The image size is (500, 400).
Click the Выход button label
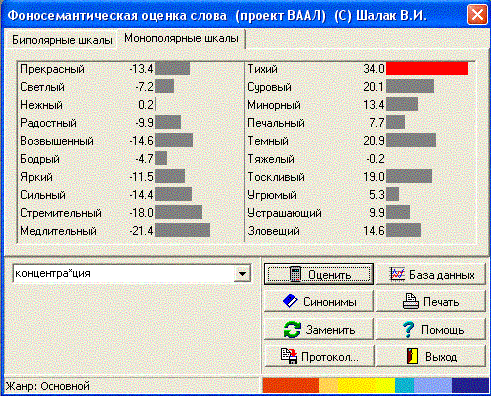(x=441, y=357)
